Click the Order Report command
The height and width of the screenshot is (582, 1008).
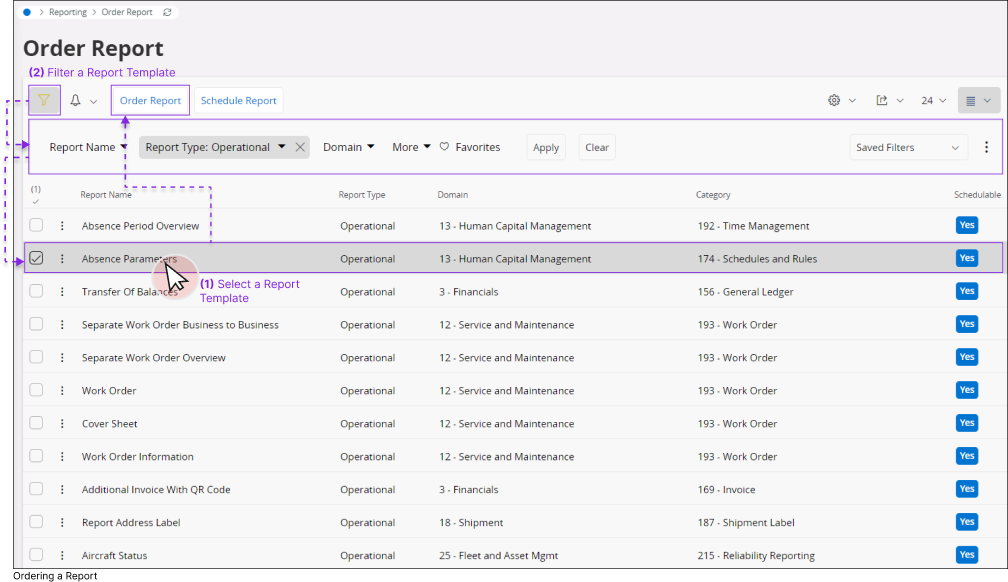click(x=150, y=101)
